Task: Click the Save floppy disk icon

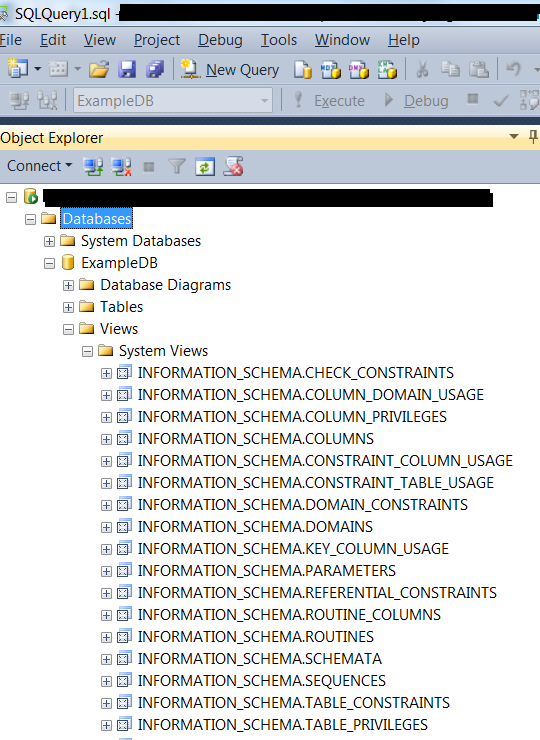Action: tap(127, 70)
